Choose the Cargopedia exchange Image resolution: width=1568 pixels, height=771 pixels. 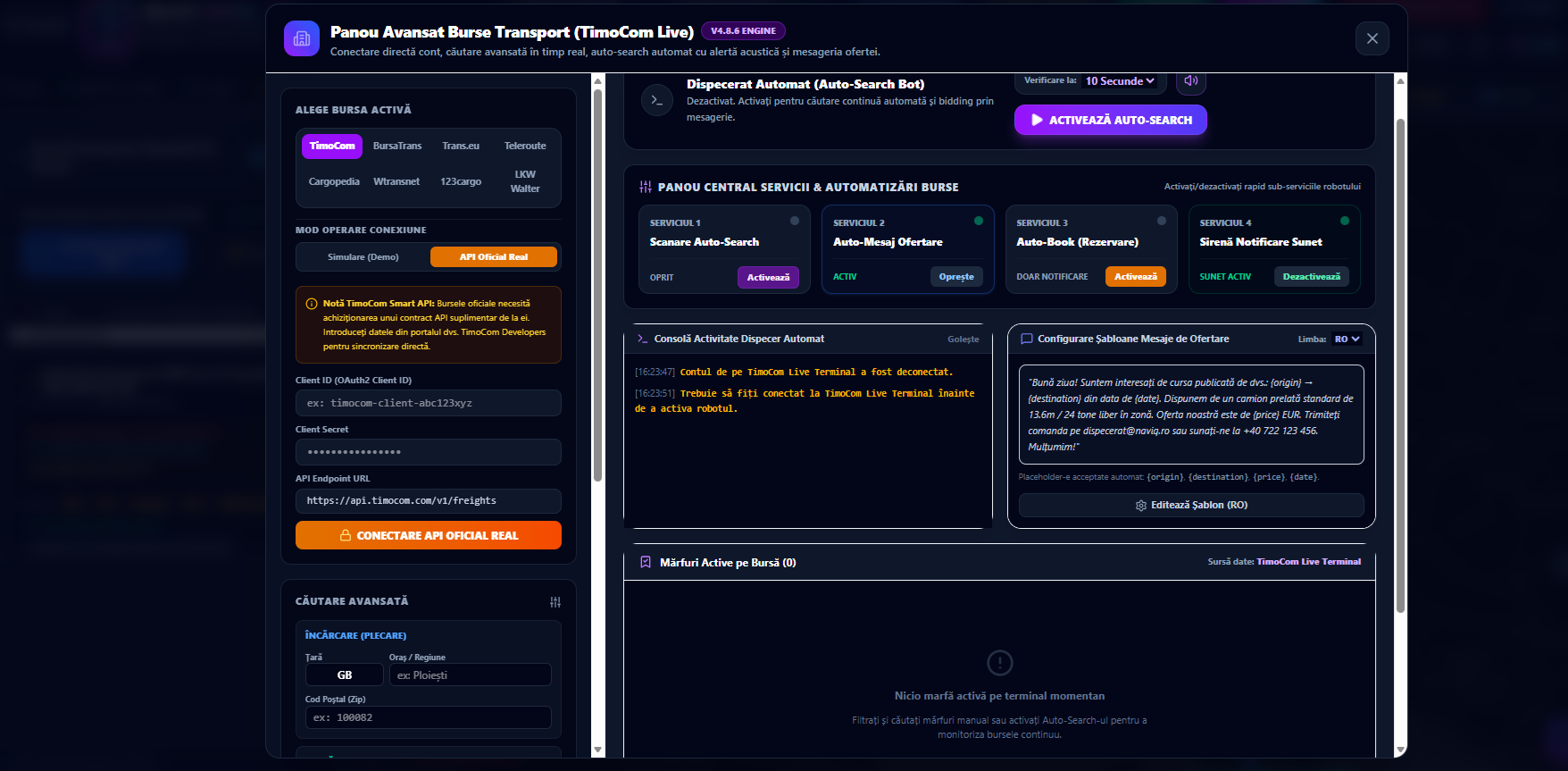tap(334, 181)
